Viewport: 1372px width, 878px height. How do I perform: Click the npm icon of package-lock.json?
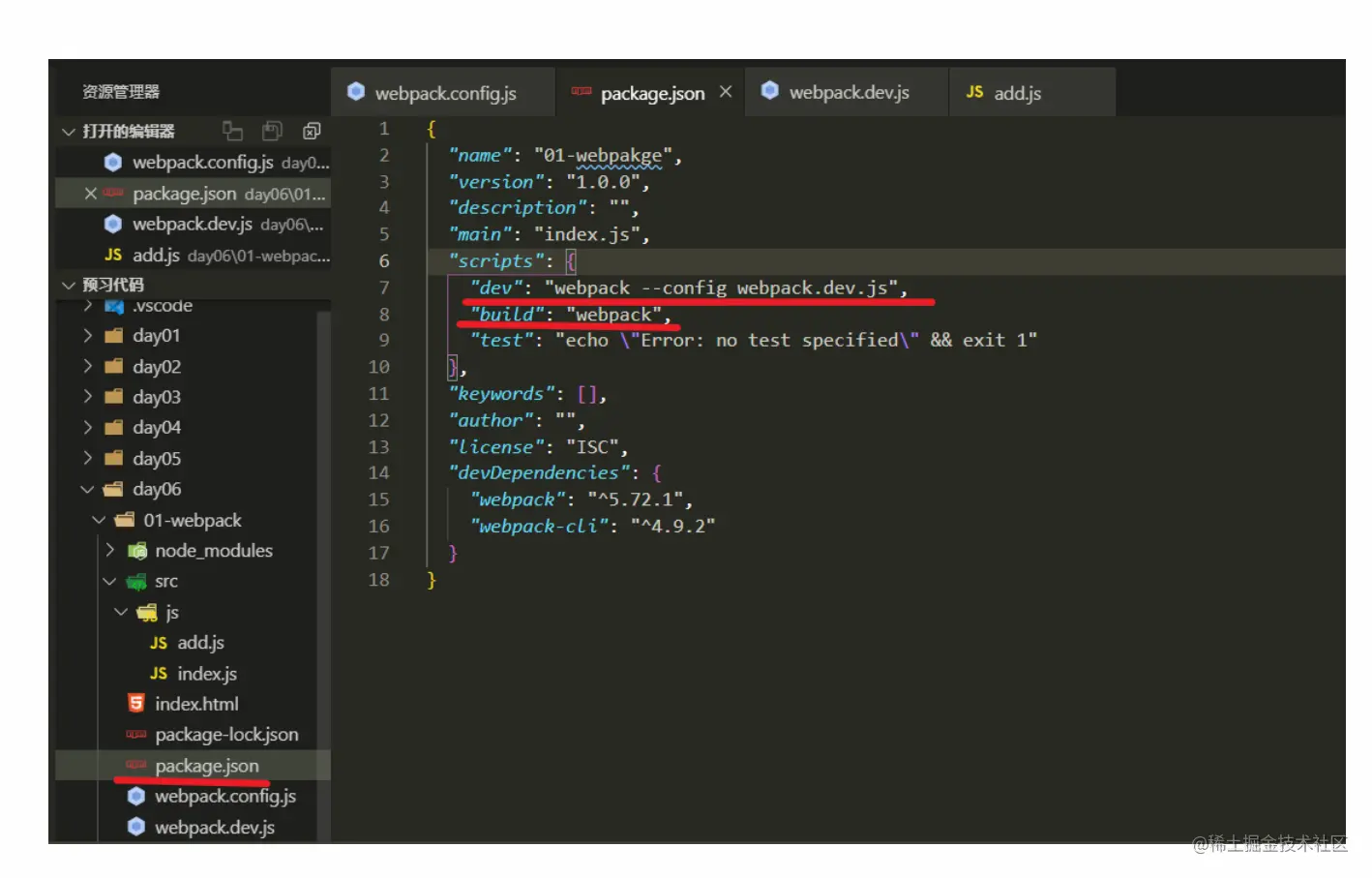(136, 735)
